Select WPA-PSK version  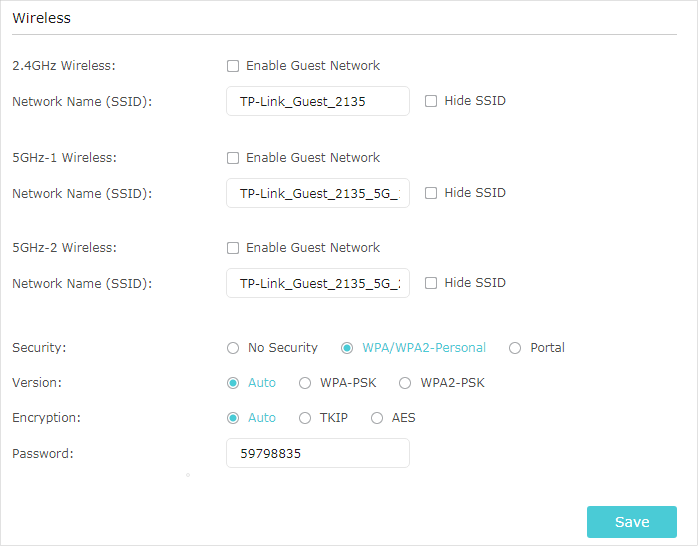click(304, 383)
